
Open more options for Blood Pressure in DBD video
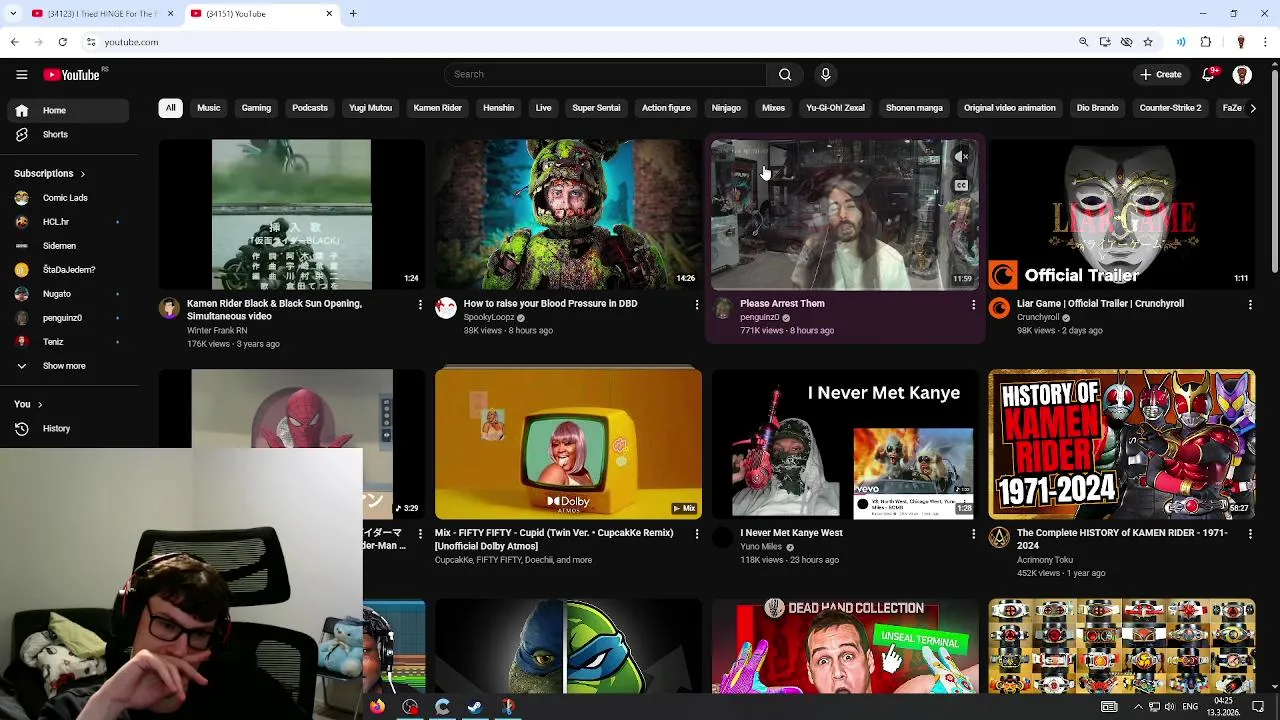click(x=697, y=304)
